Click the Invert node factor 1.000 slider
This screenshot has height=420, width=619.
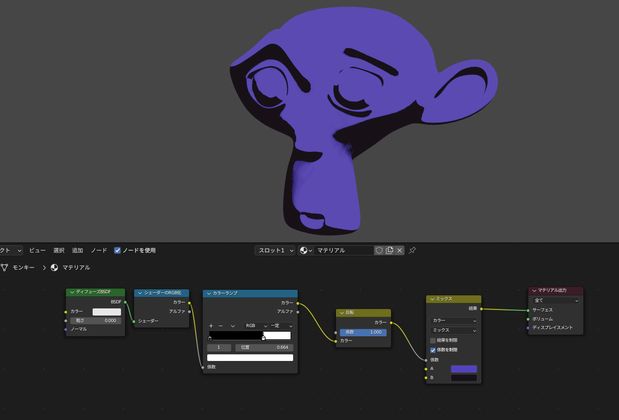pos(363,332)
